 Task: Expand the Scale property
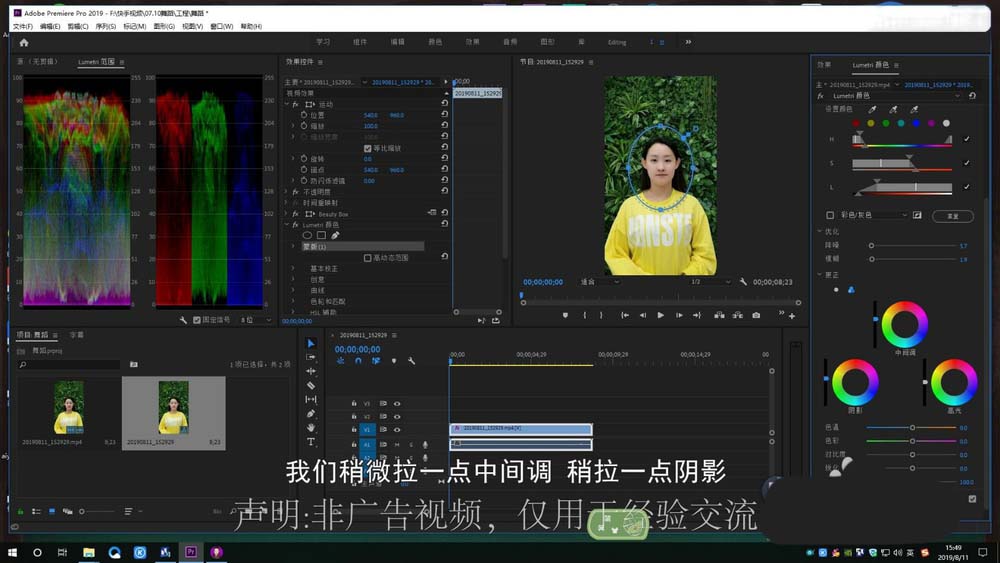click(x=293, y=126)
